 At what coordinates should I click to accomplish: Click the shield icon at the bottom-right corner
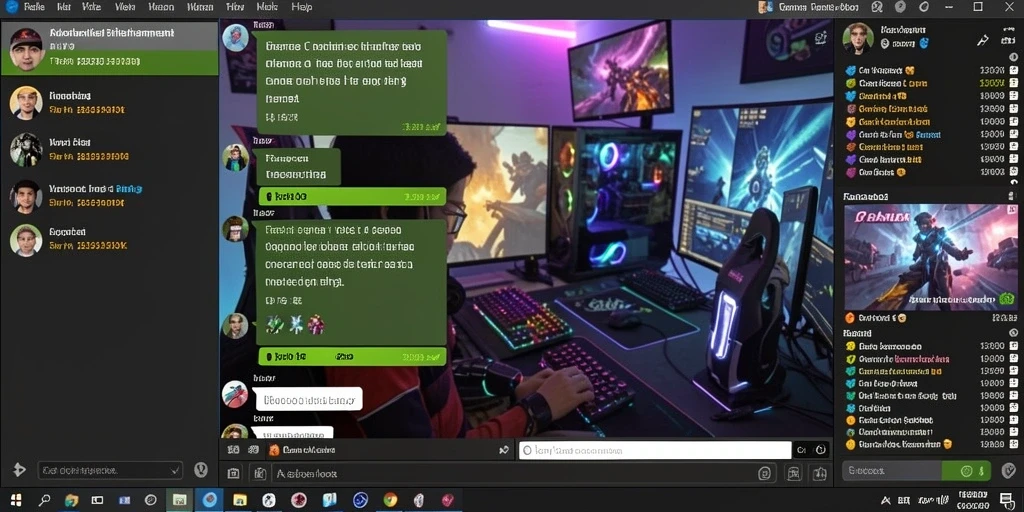pyautogui.click(x=1009, y=471)
